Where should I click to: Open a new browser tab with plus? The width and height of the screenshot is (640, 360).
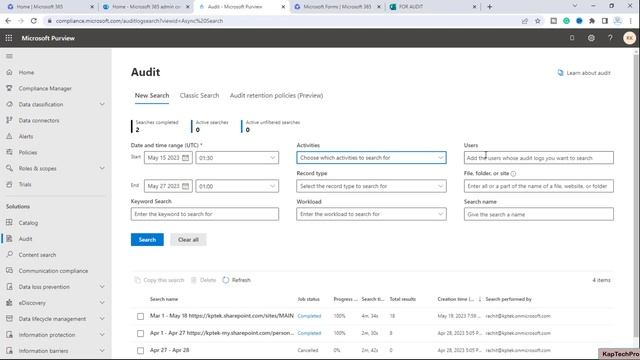(x=489, y=7)
